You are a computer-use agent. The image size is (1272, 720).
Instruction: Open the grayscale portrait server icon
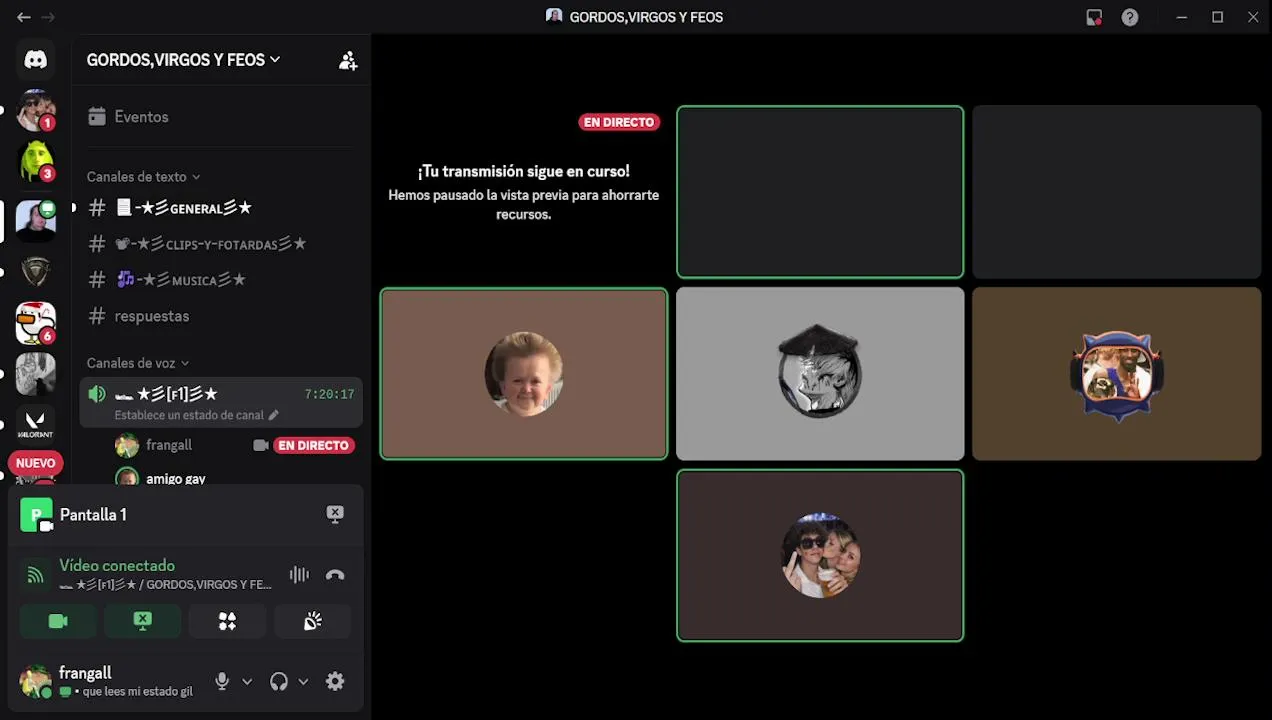35,374
